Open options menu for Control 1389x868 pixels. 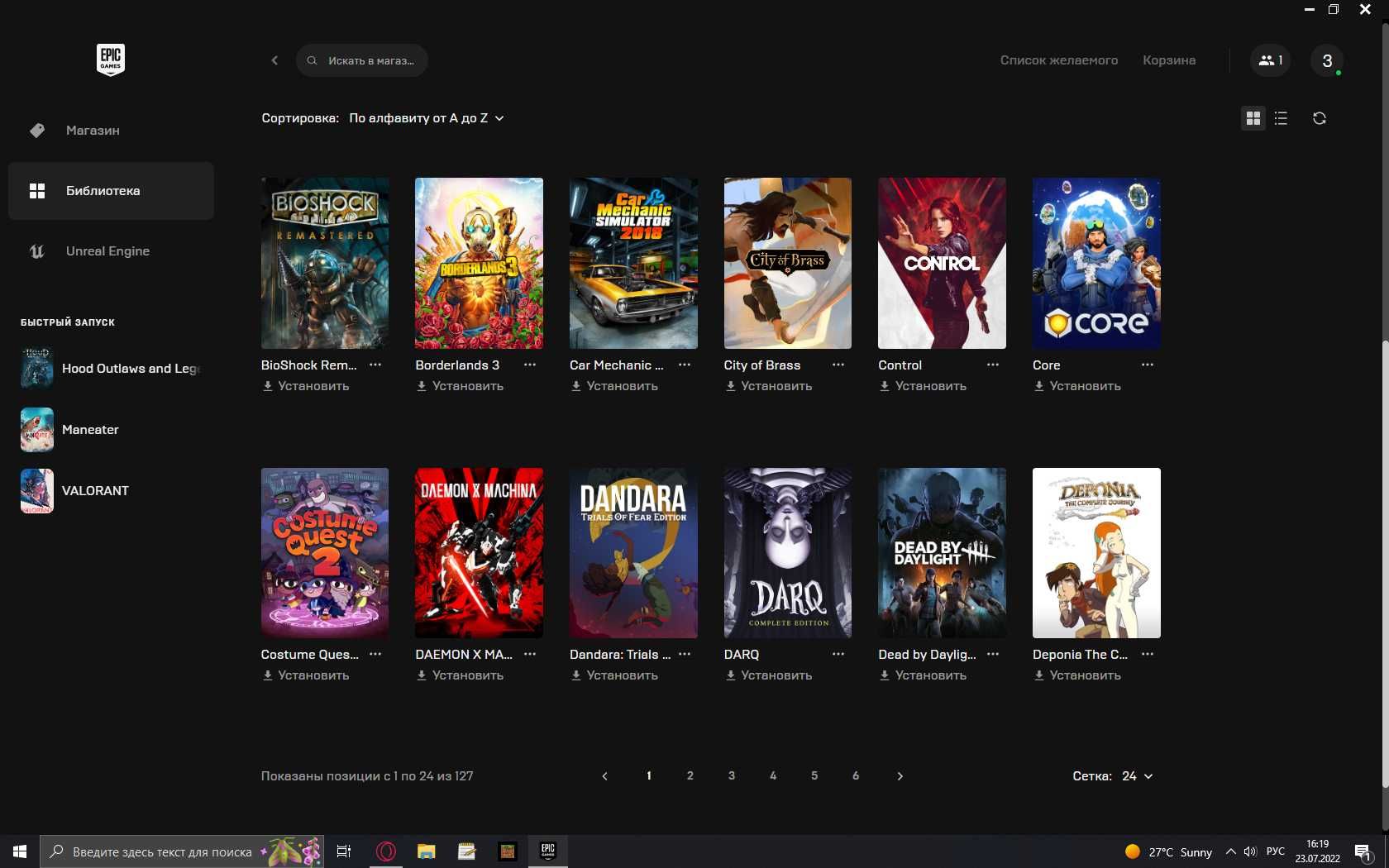pyautogui.click(x=993, y=365)
